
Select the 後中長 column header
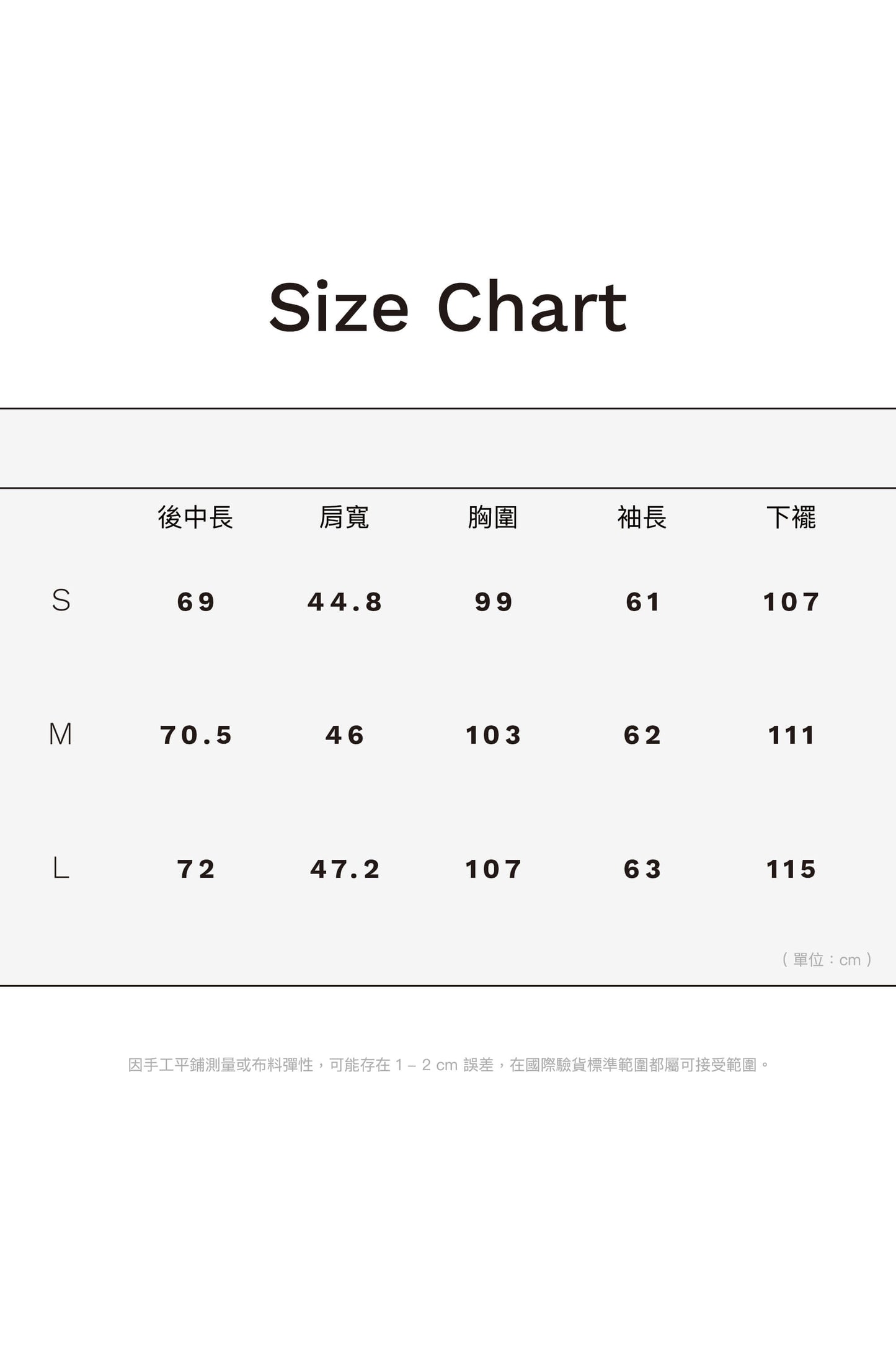(195, 517)
